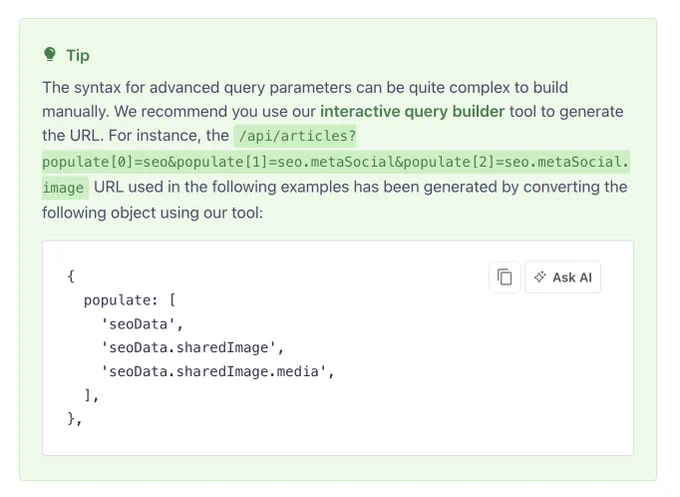Viewport: 680px width, 497px height.
Task: Click the lightbulb Tip icon
Action: tap(50, 55)
